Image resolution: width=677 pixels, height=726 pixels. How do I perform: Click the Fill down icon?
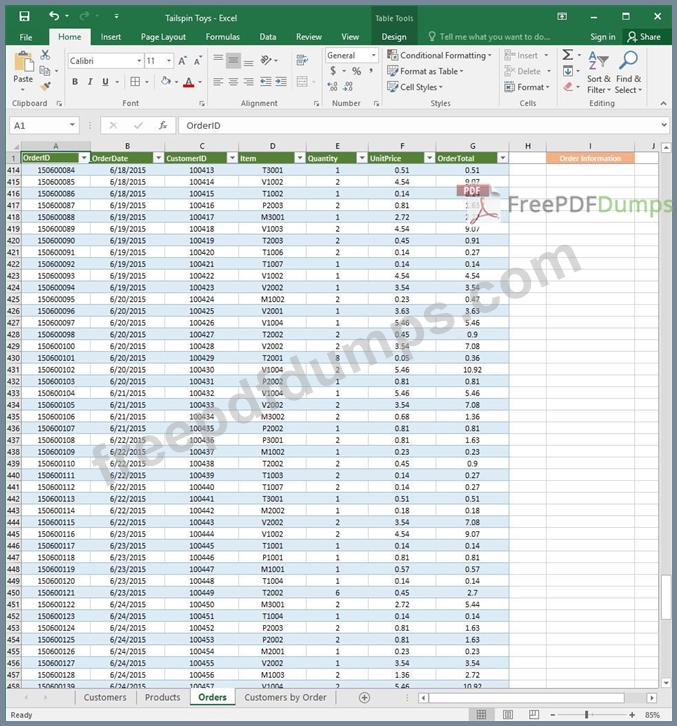click(568, 71)
